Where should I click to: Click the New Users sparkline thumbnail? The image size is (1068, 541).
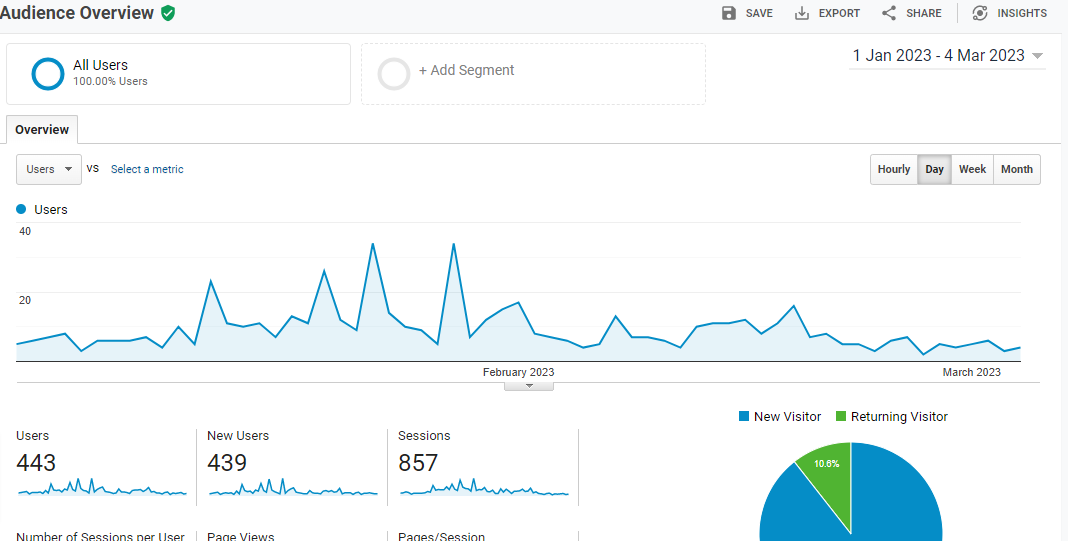tap(293, 489)
